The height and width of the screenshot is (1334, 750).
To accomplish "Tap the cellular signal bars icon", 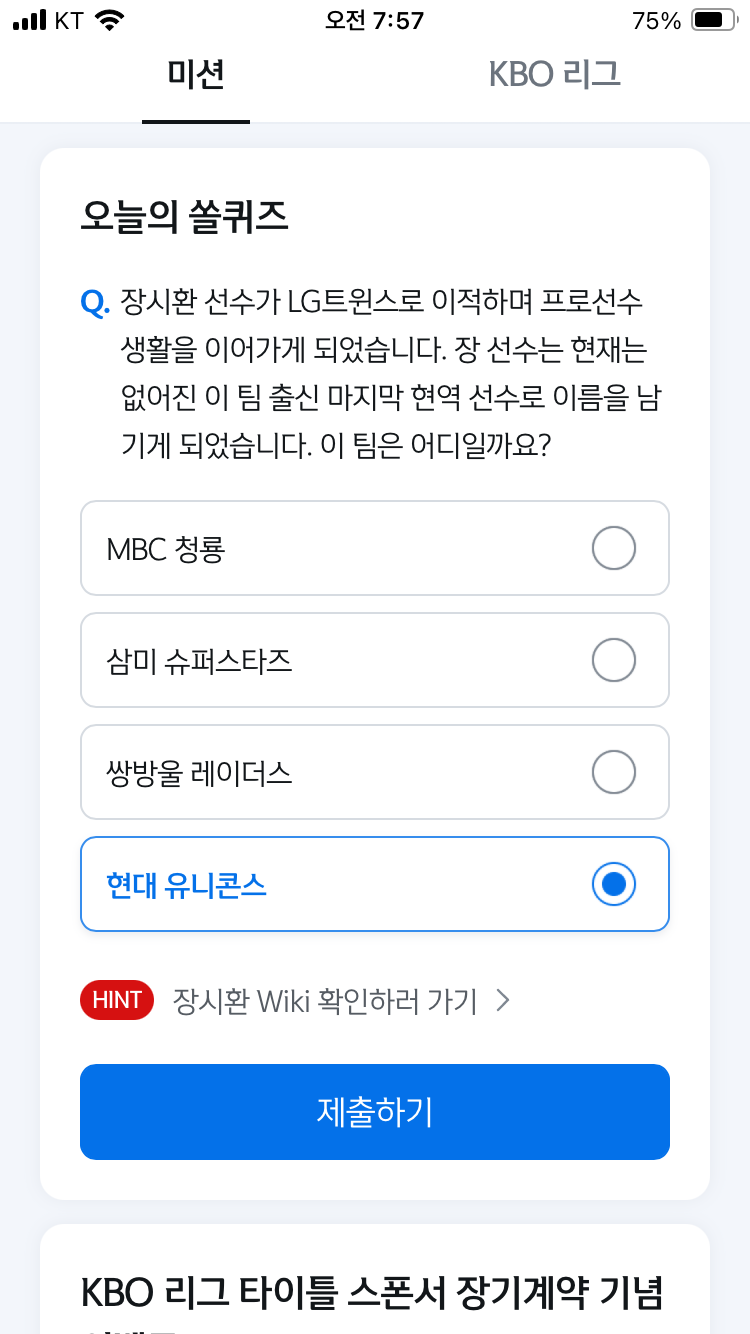I will tap(30, 20).
